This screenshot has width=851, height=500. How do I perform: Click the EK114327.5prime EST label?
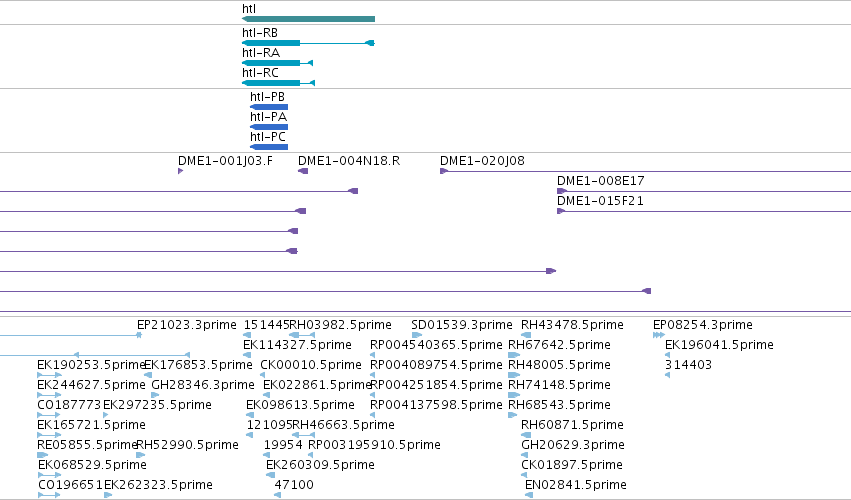[297, 345]
